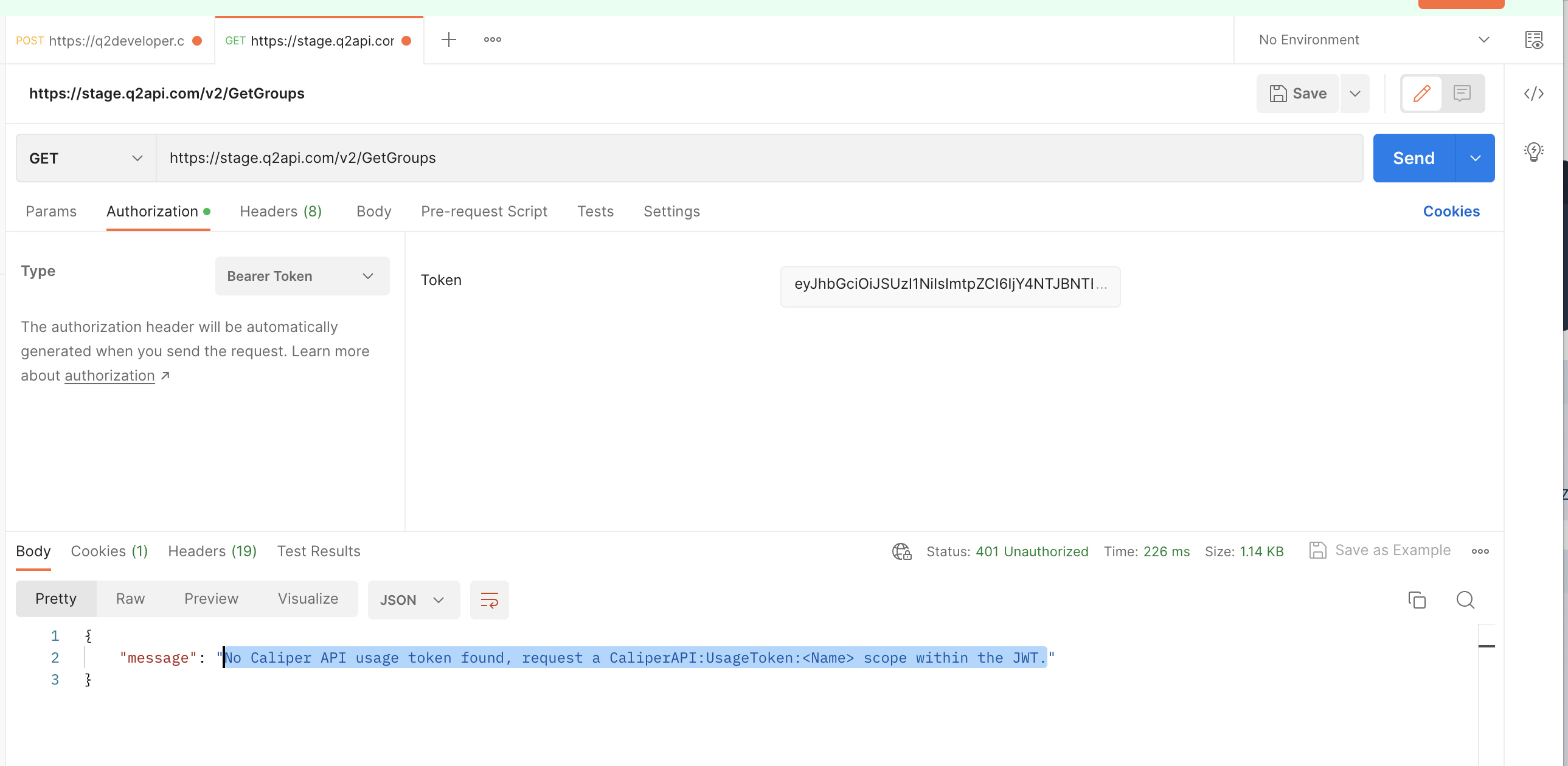Send the GetGroups request
Screen dimensions: 1568x766
coord(1414,158)
